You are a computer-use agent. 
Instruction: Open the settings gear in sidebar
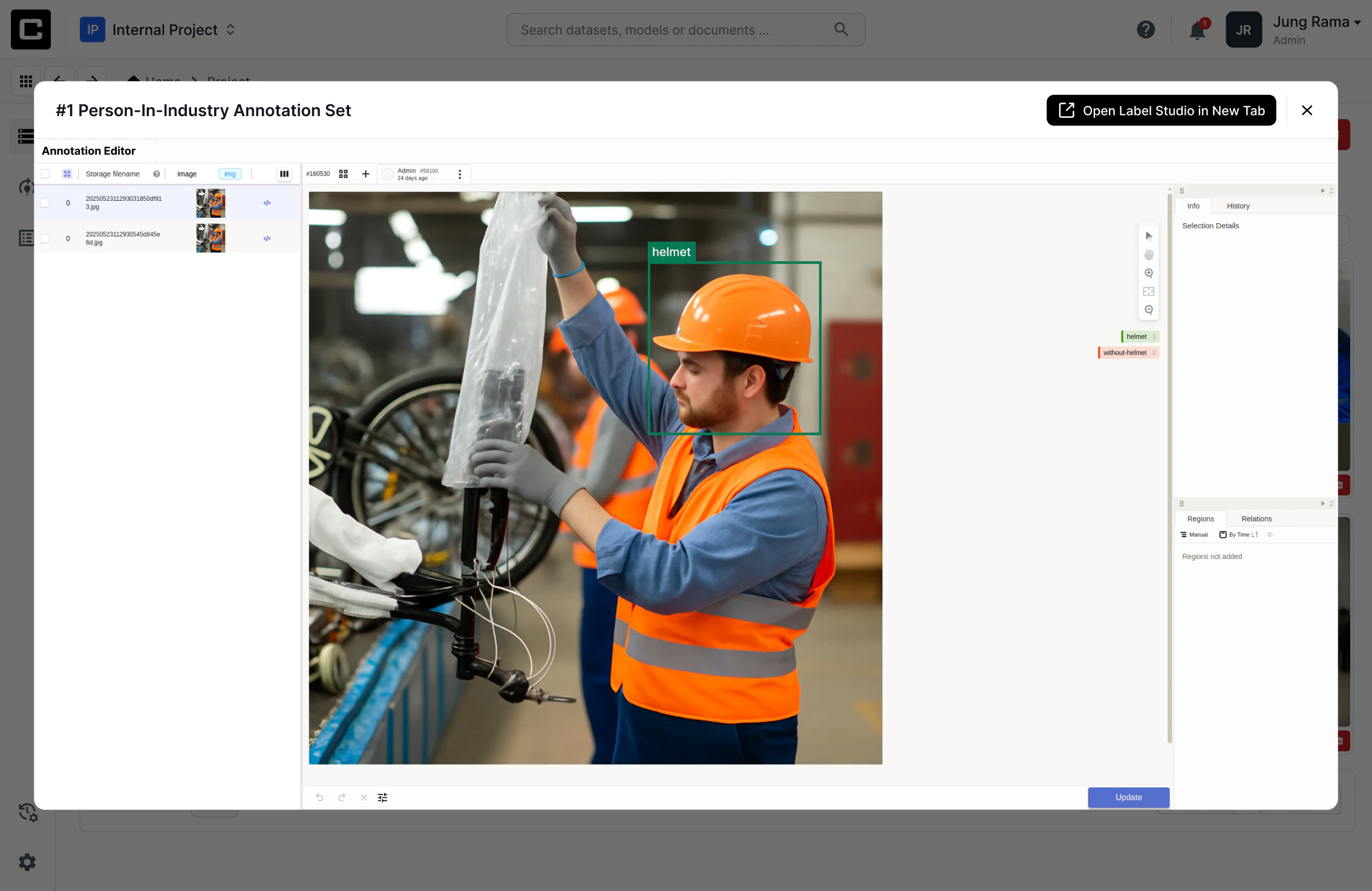[x=27, y=862]
